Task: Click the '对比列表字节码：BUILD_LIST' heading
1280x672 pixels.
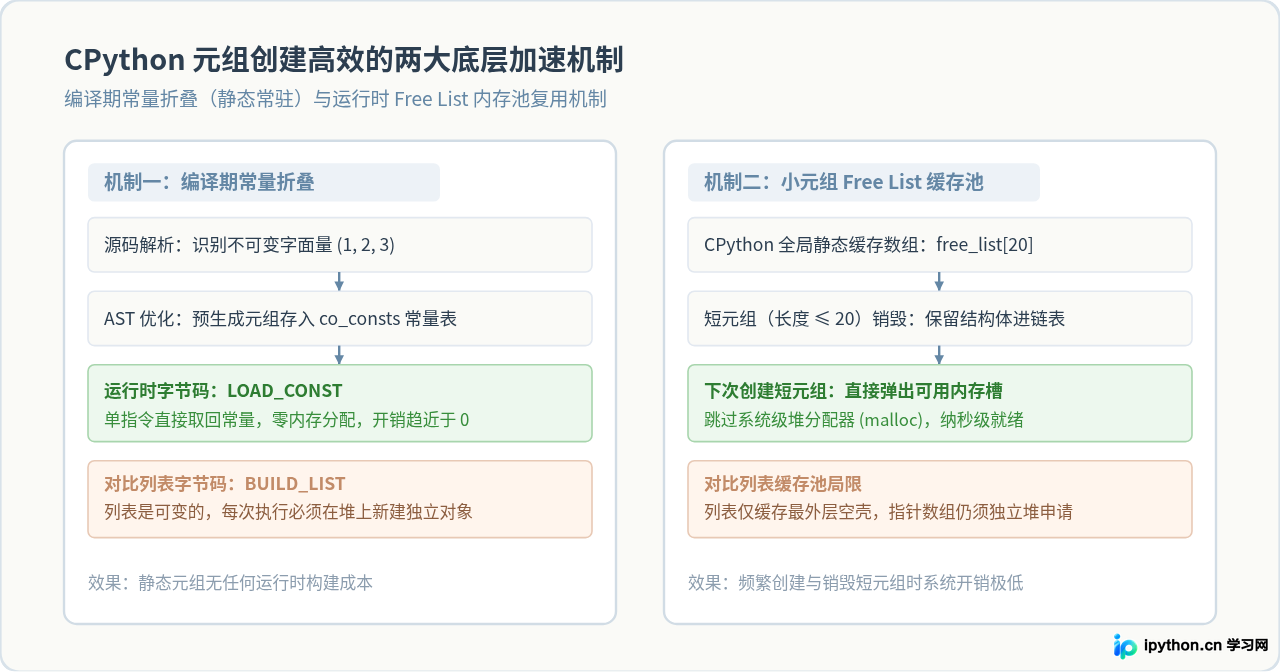Action: pyautogui.click(x=225, y=484)
